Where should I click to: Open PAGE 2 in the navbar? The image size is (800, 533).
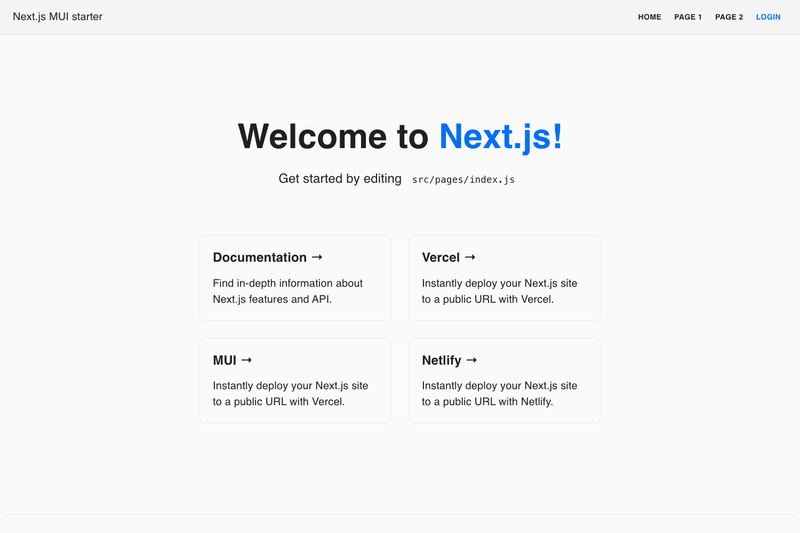tap(729, 17)
